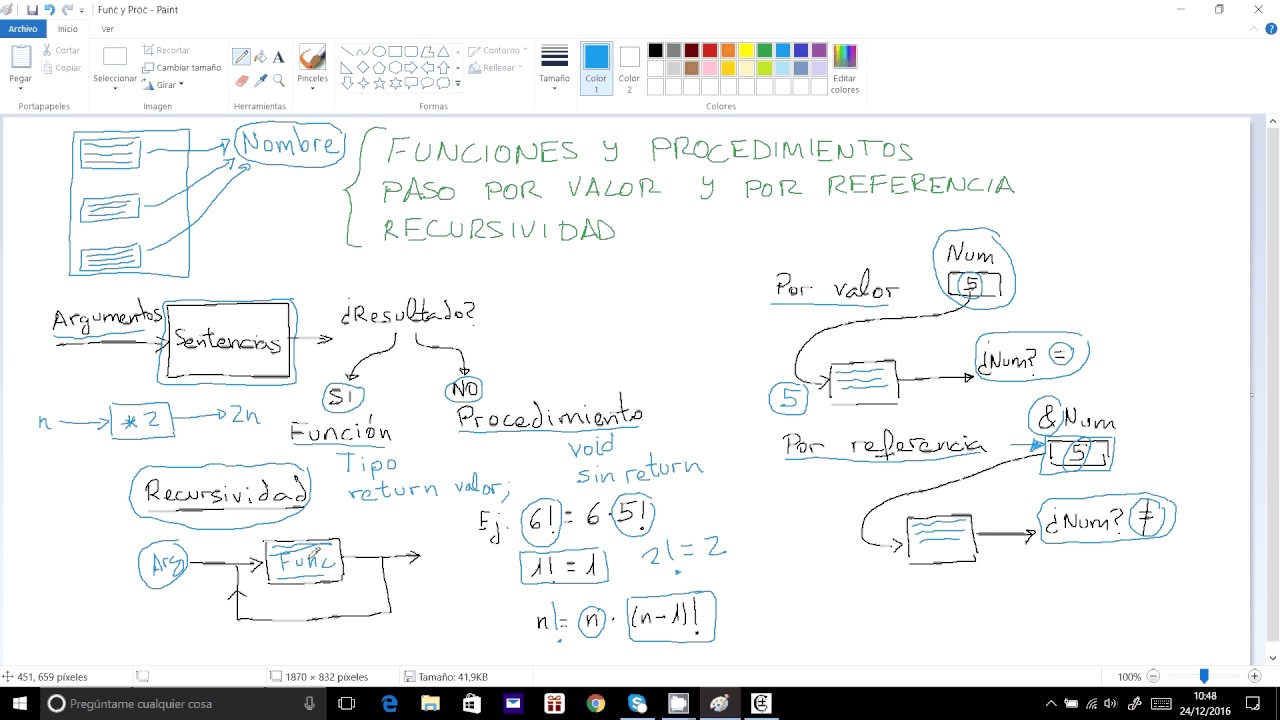The height and width of the screenshot is (720, 1280).
Task: Open the Pegar dropdown arrow
Action: (x=20, y=88)
